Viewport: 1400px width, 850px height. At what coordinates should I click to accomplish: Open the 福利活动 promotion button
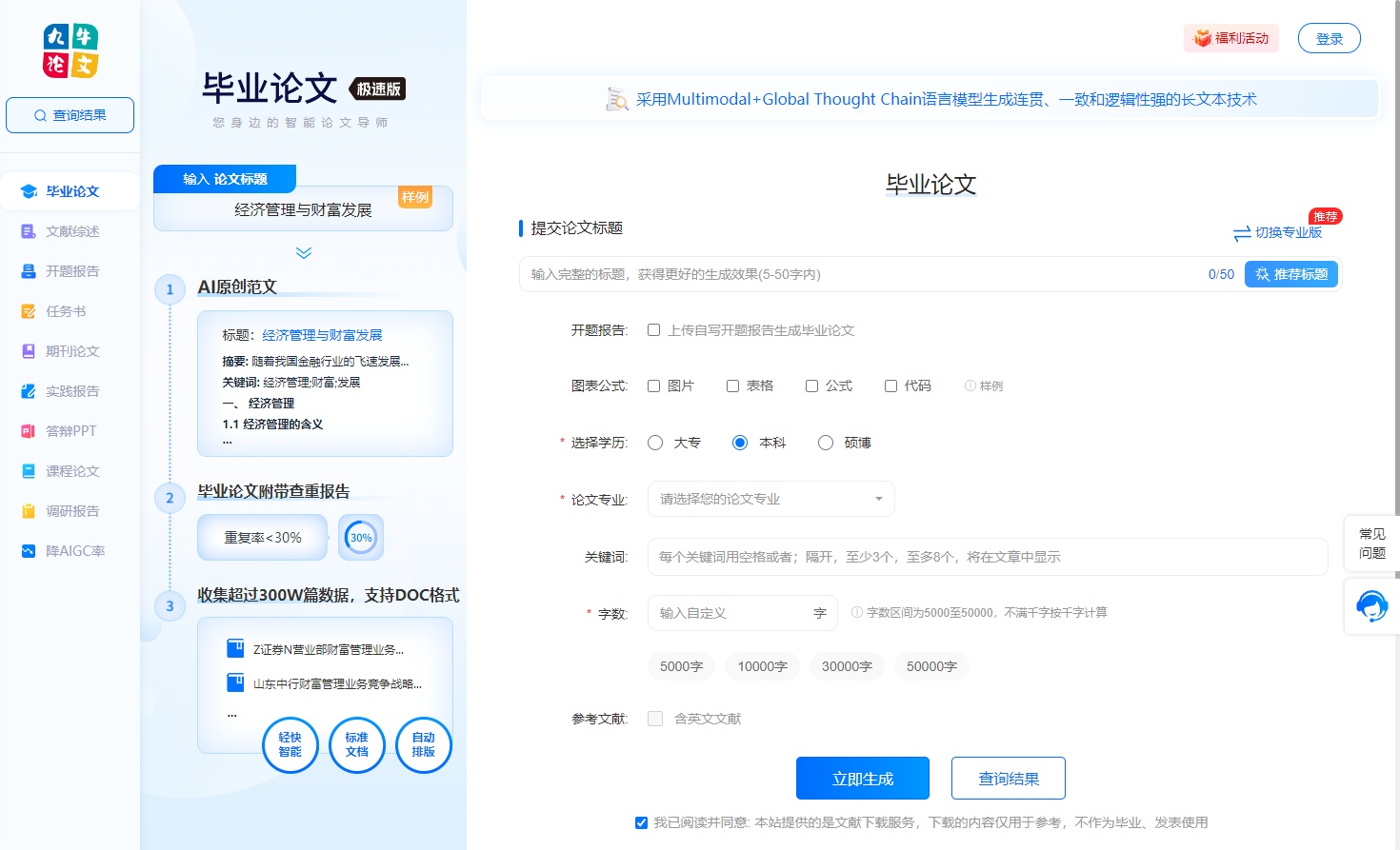[x=1231, y=38]
